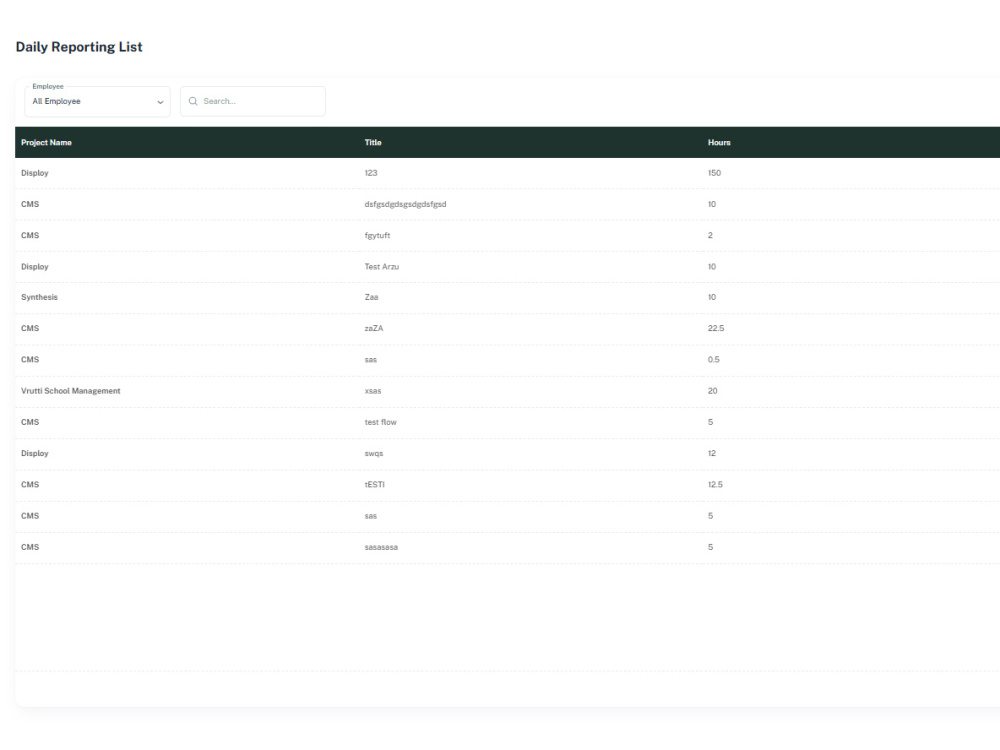The width and height of the screenshot is (1000, 750).
Task: Click Vrutti School Management project cell
Action: (71, 391)
